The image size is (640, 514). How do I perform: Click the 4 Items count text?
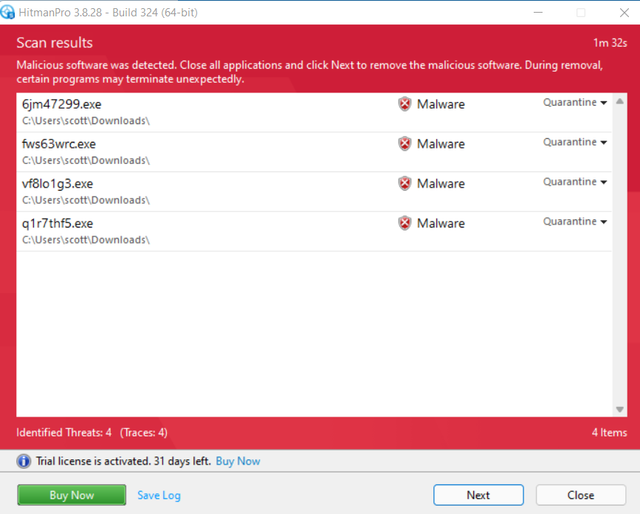609,432
